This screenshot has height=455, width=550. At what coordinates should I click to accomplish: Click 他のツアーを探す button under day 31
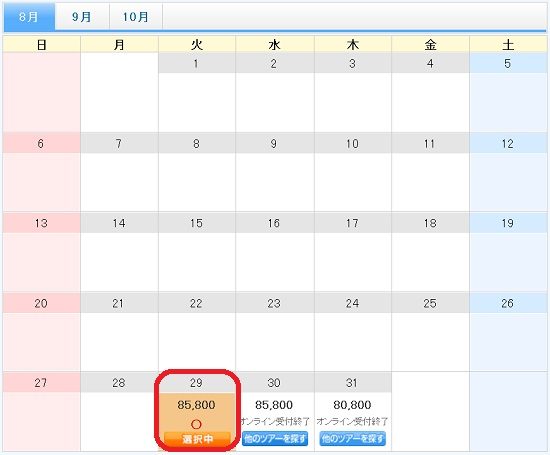coord(353,439)
